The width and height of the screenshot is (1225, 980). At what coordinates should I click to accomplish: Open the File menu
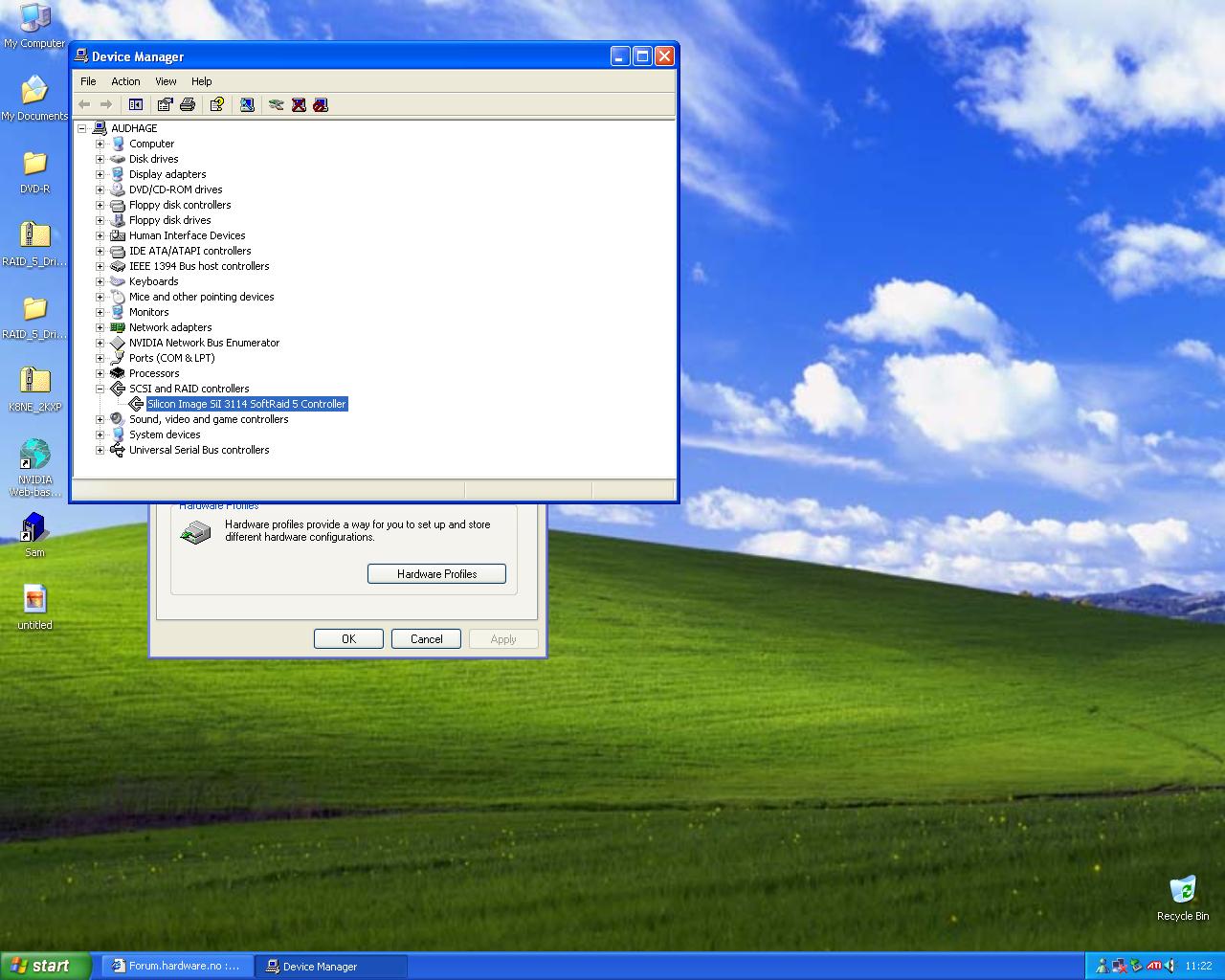88,81
